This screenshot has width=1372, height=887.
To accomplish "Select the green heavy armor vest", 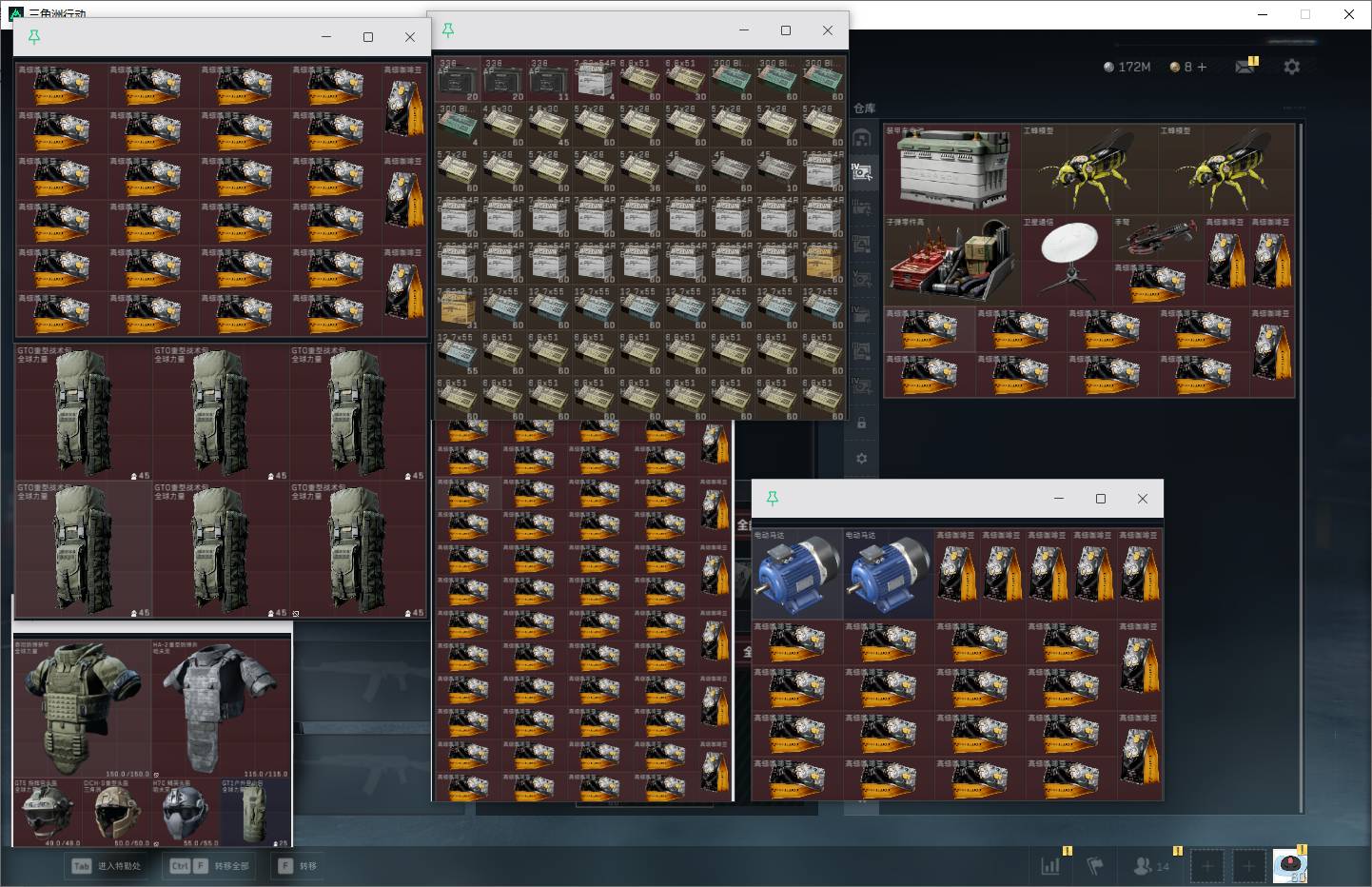I will (x=82, y=708).
